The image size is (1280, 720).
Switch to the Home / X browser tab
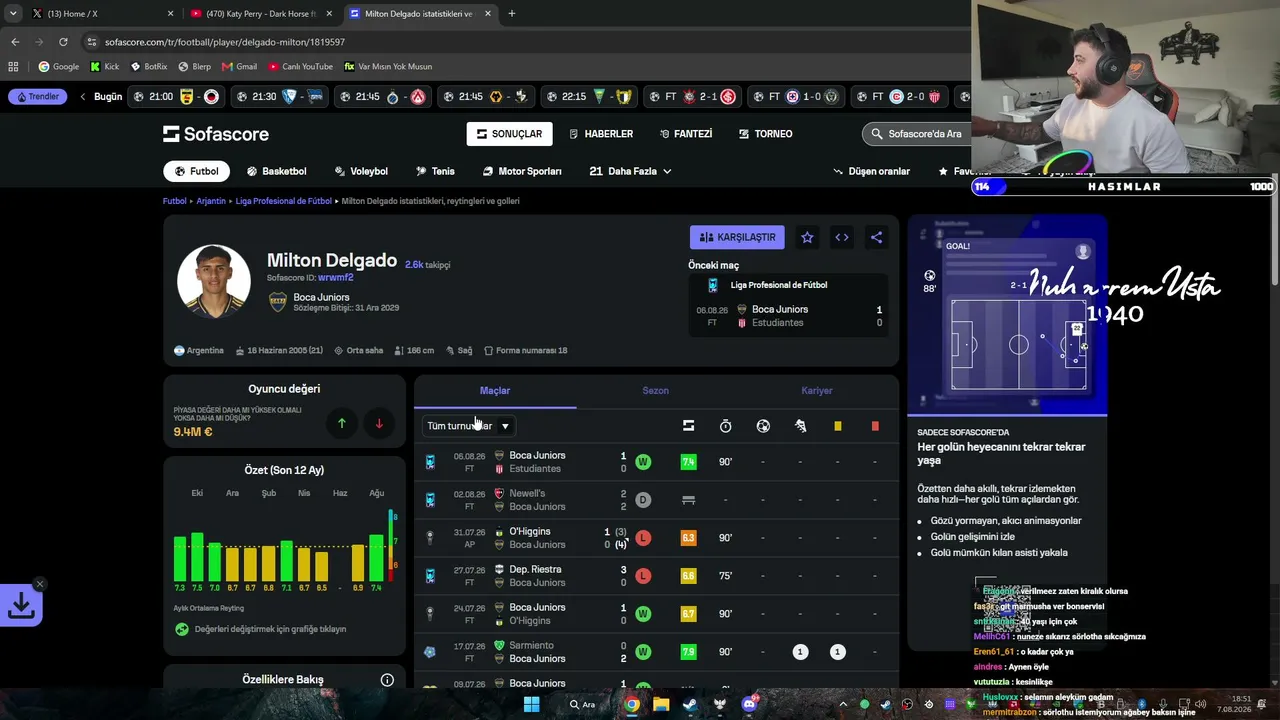point(103,14)
